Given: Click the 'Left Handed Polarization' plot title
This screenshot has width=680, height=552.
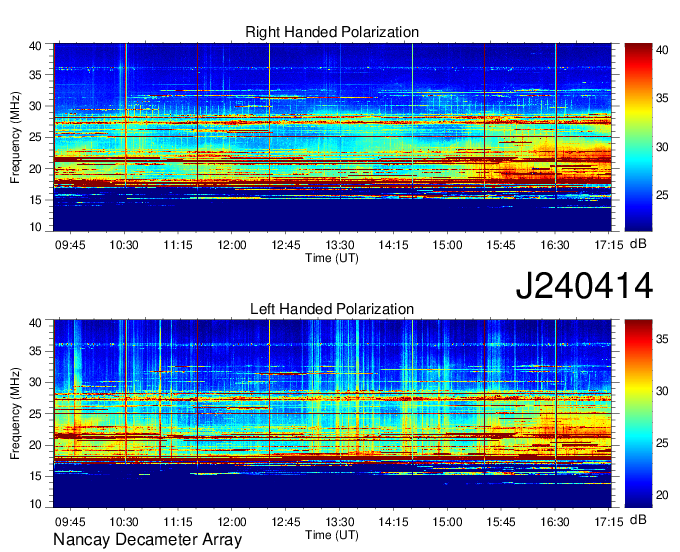Looking at the screenshot, I should [332, 309].
